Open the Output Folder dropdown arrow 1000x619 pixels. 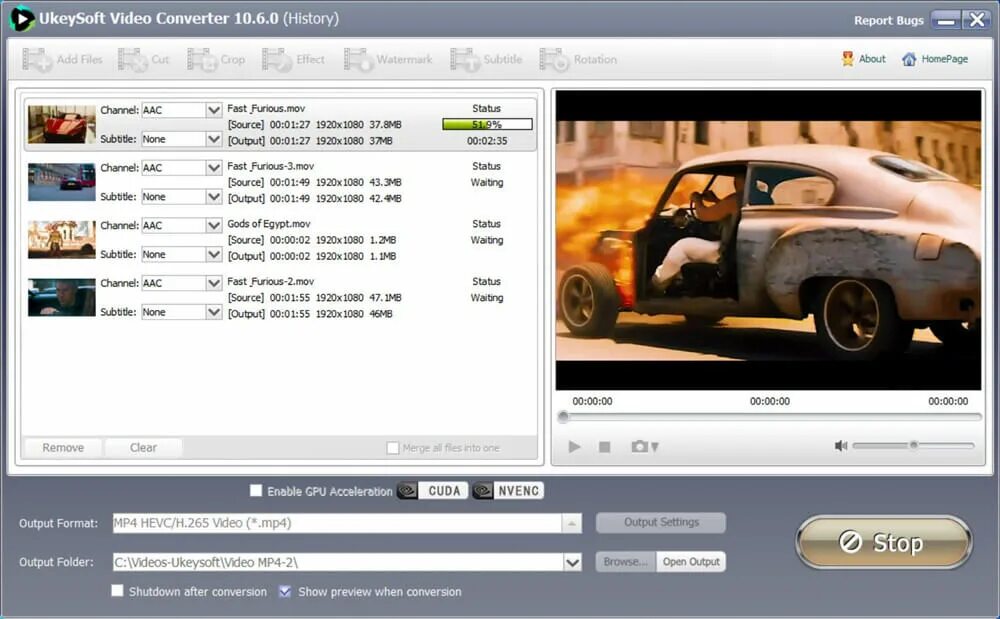tap(572, 562)
